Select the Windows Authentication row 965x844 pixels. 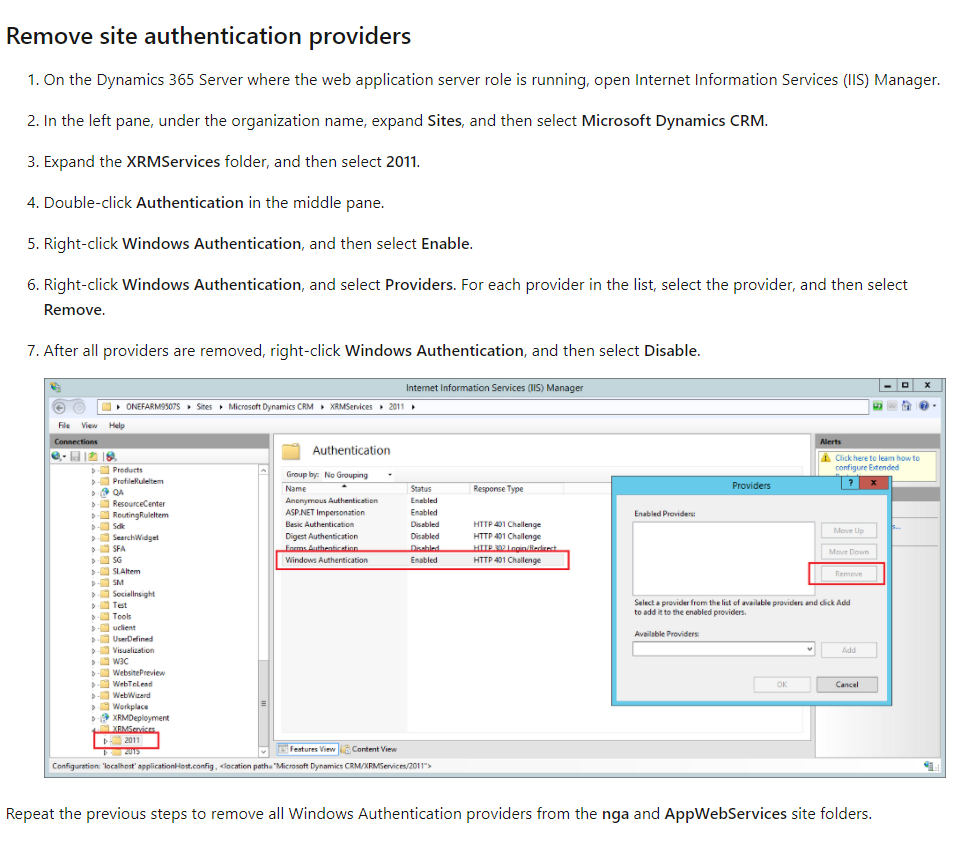click(x=423, y=560)
